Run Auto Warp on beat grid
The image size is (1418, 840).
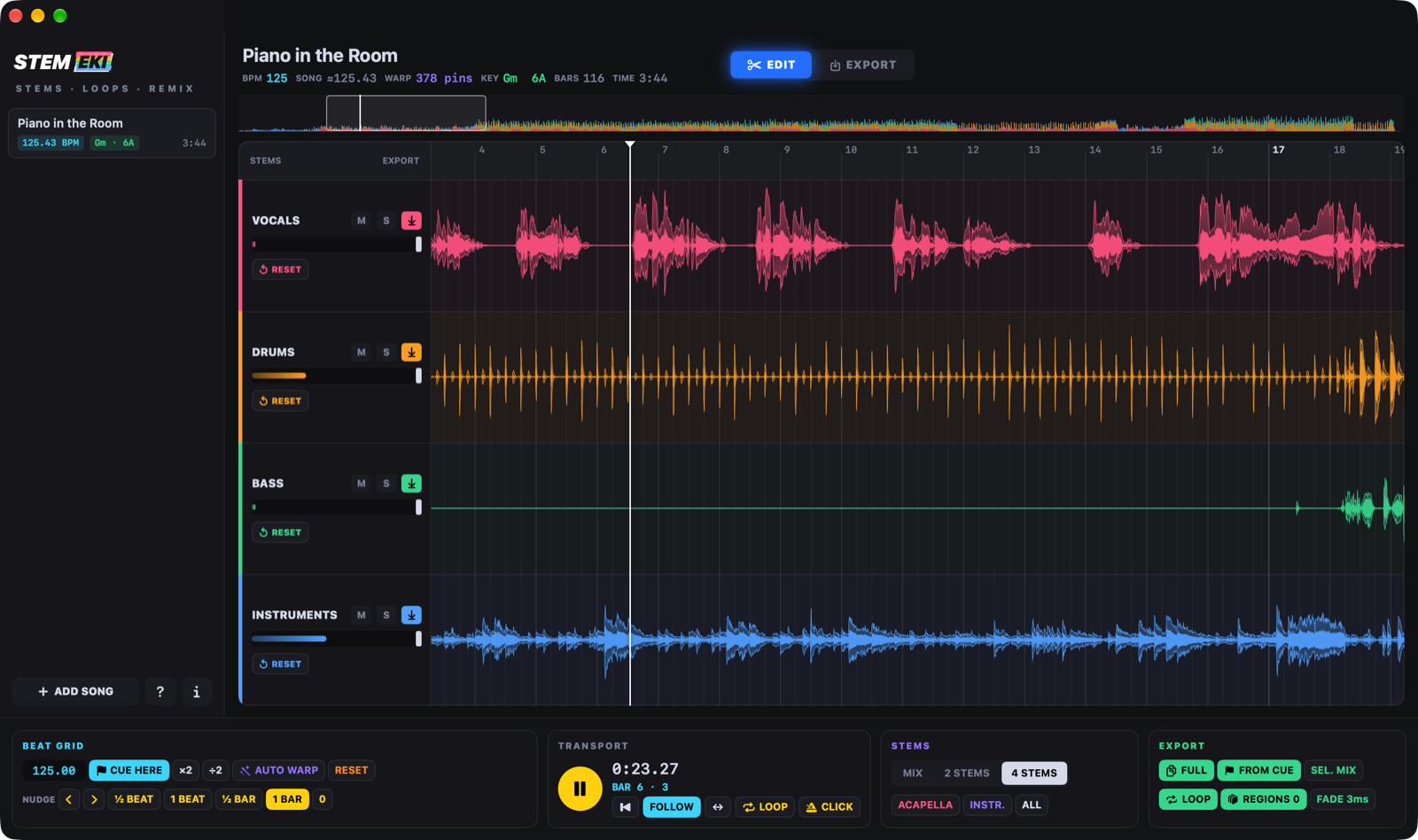click(278, 771)
